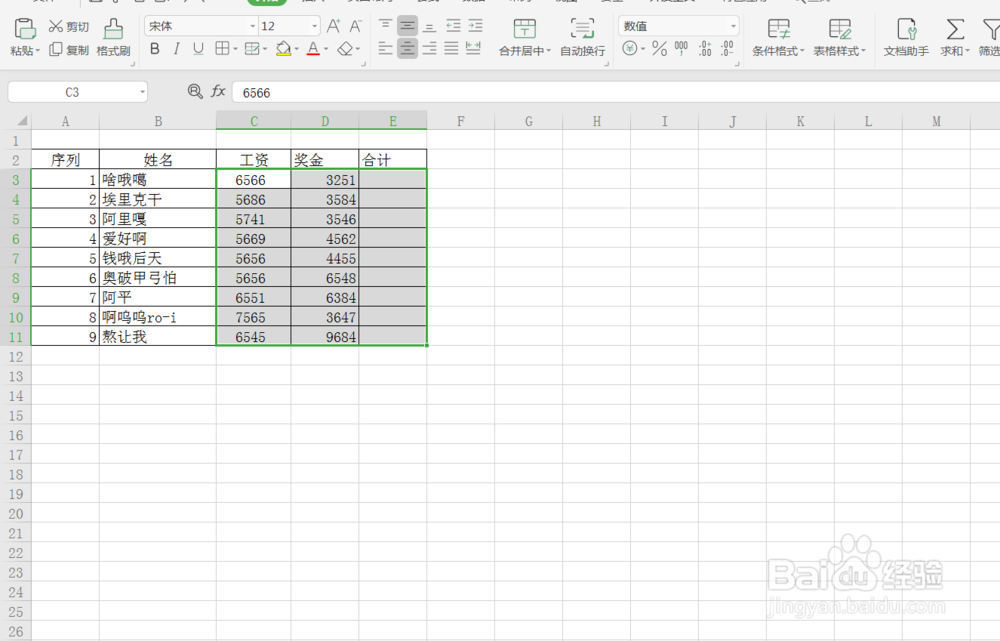The width and height of the screenshot is (1000, 641).
Task: Open Conditional Formatting (条件格式)
Action: [x=778, y=37]
